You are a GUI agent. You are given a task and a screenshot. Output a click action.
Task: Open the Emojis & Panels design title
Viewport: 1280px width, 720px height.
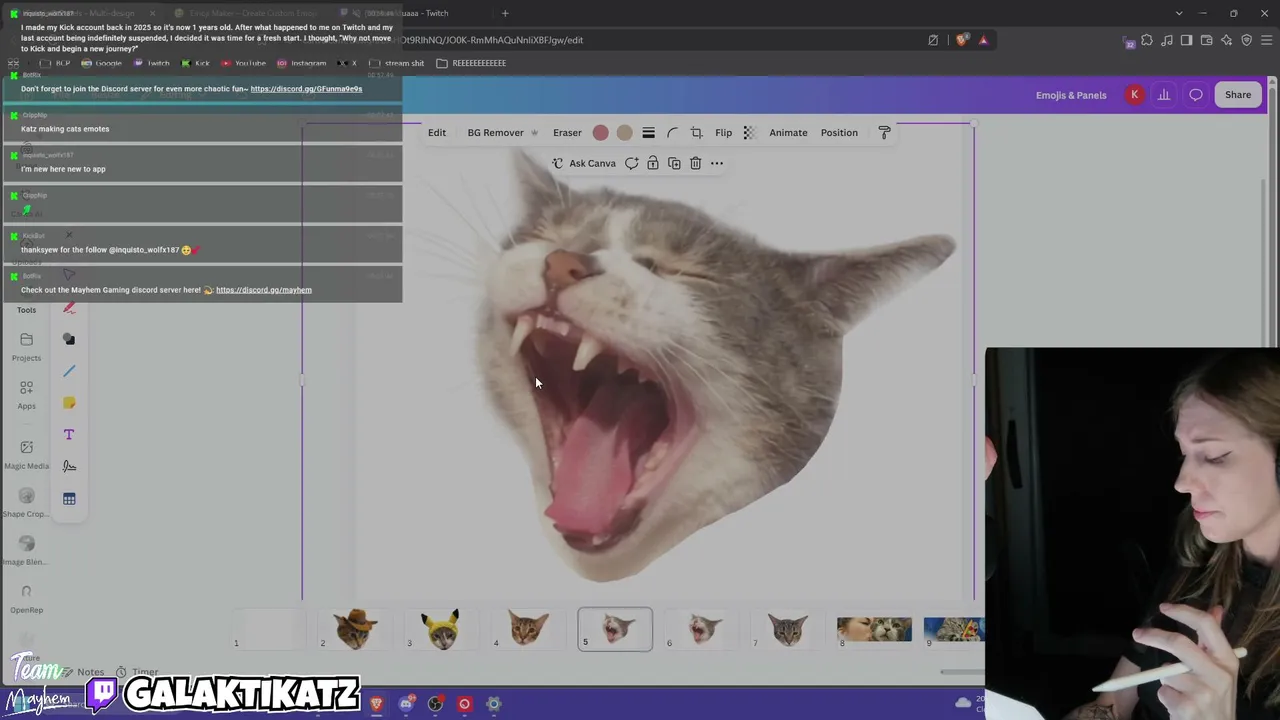coord(1071,95)
